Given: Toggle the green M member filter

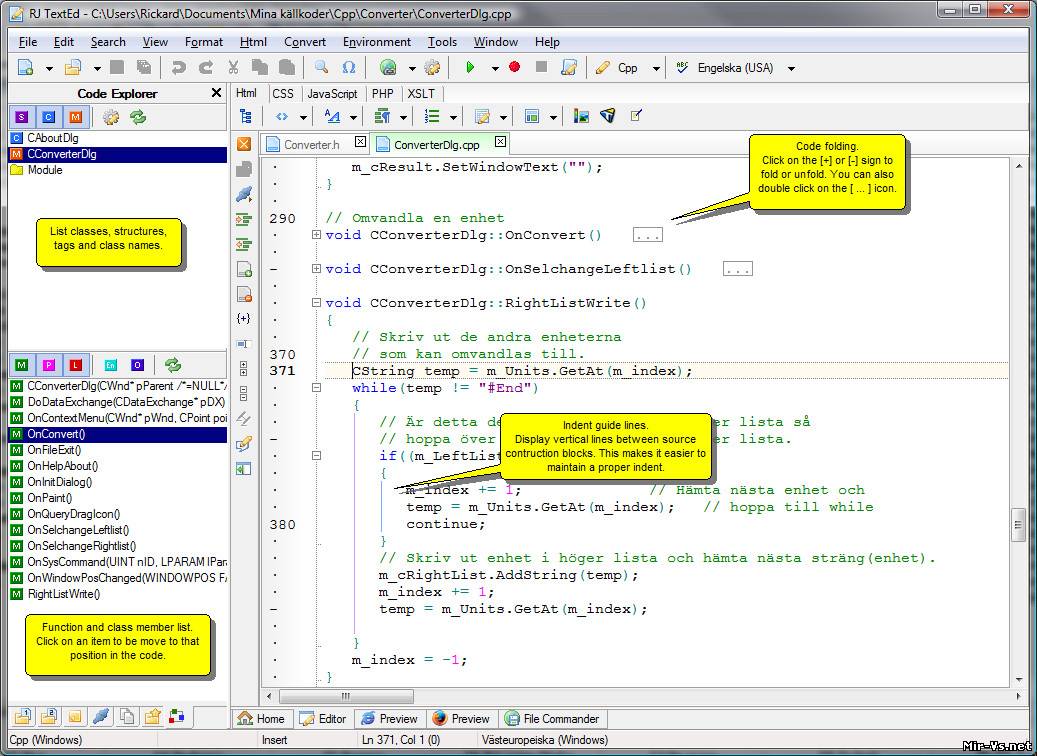Looking at the screenshot, I should tap(21, 365).
